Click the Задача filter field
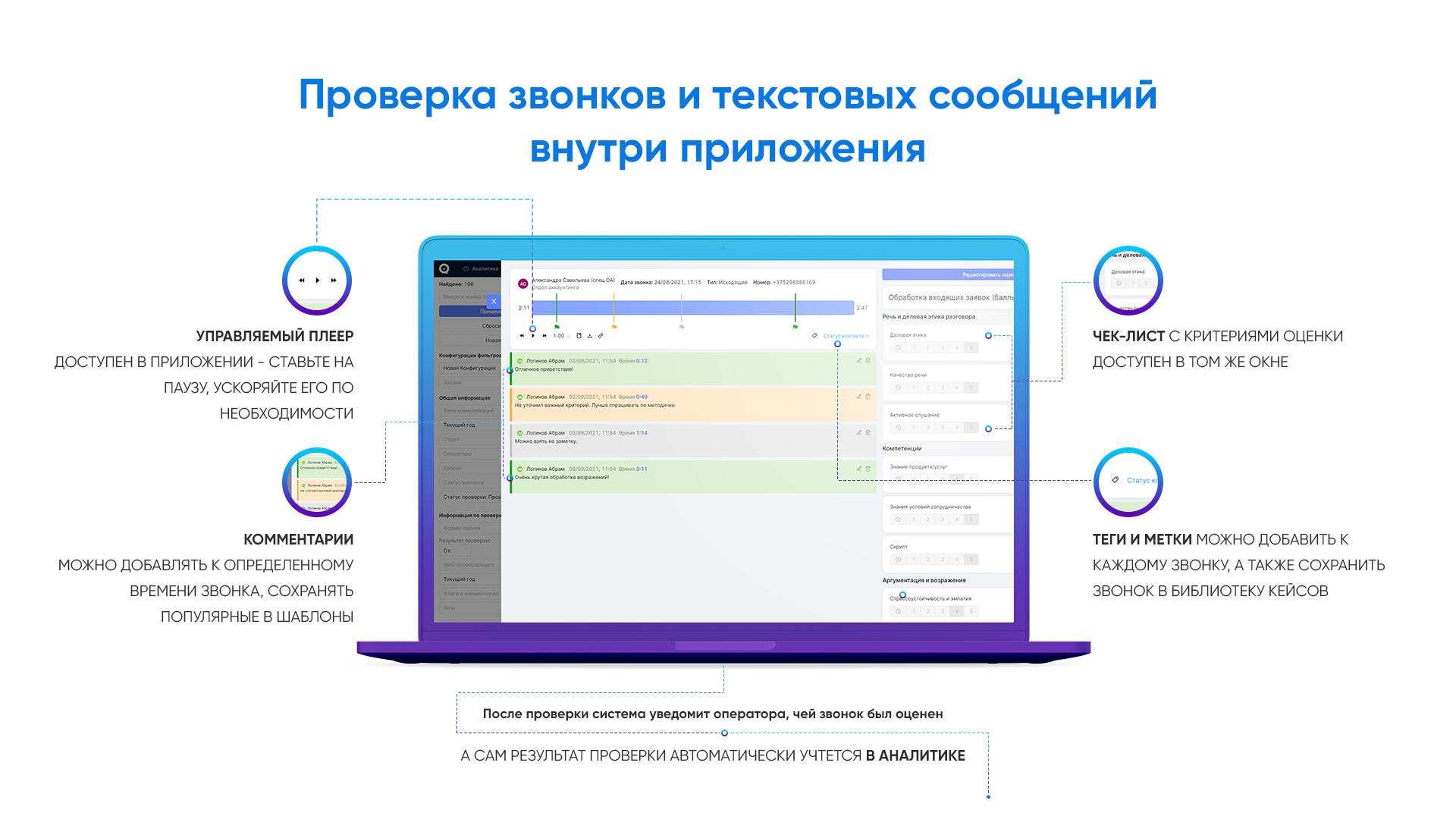The width and height of the screenshot is (1456, 819). coord(470,383)
